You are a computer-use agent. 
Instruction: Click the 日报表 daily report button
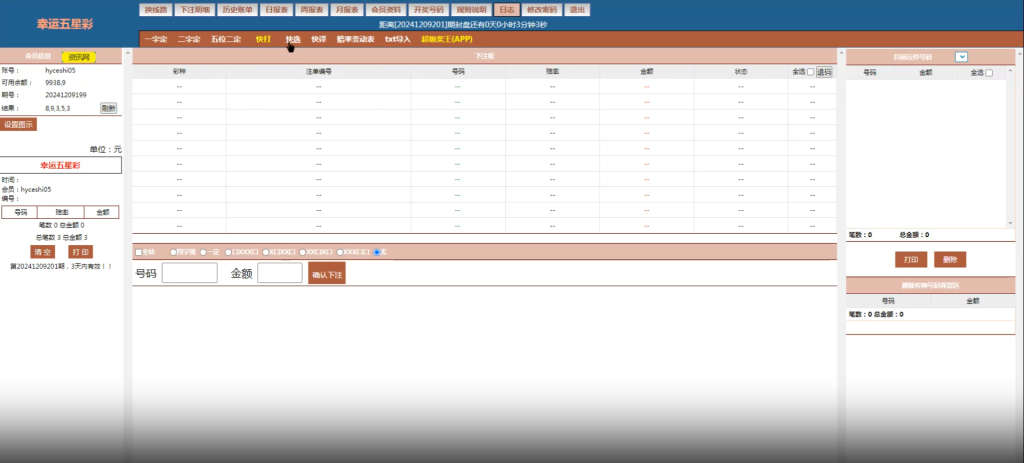click(278, 9)
